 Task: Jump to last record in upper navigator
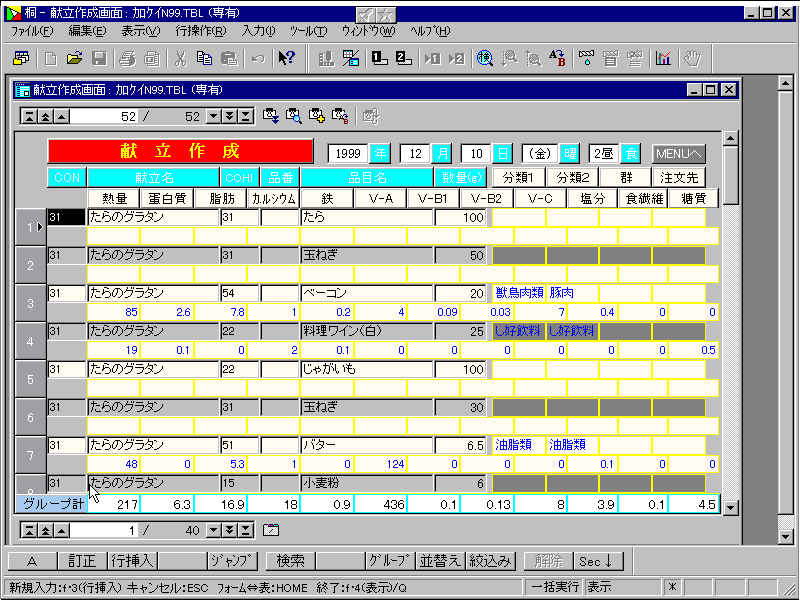[245, 116]
